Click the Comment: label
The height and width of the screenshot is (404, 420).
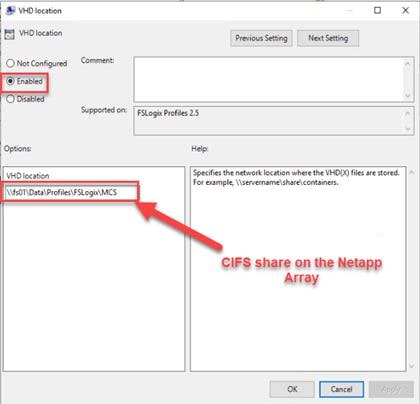tap(97, 60)
